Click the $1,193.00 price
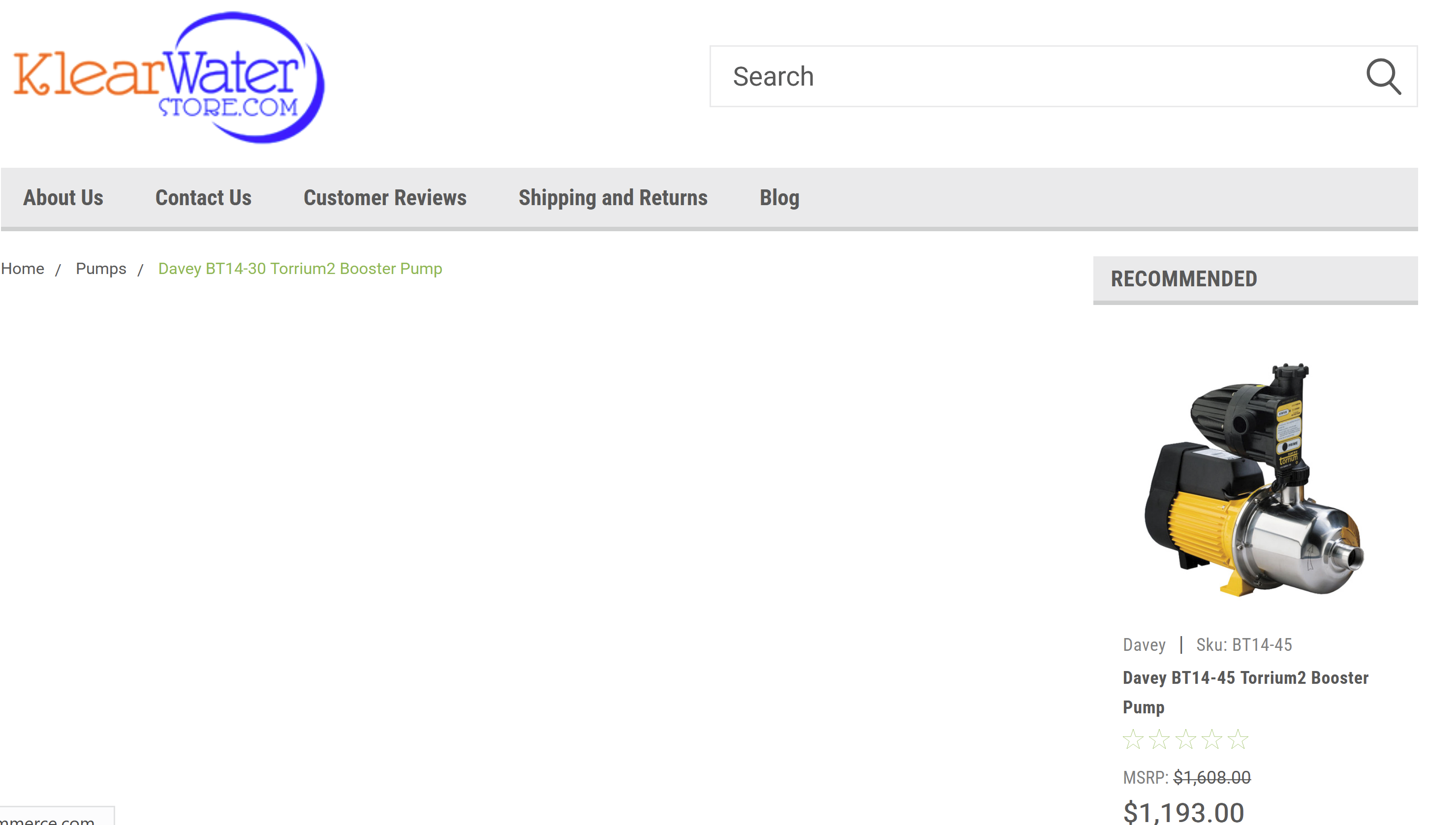1456x825 pixels. pos(1183,812)
